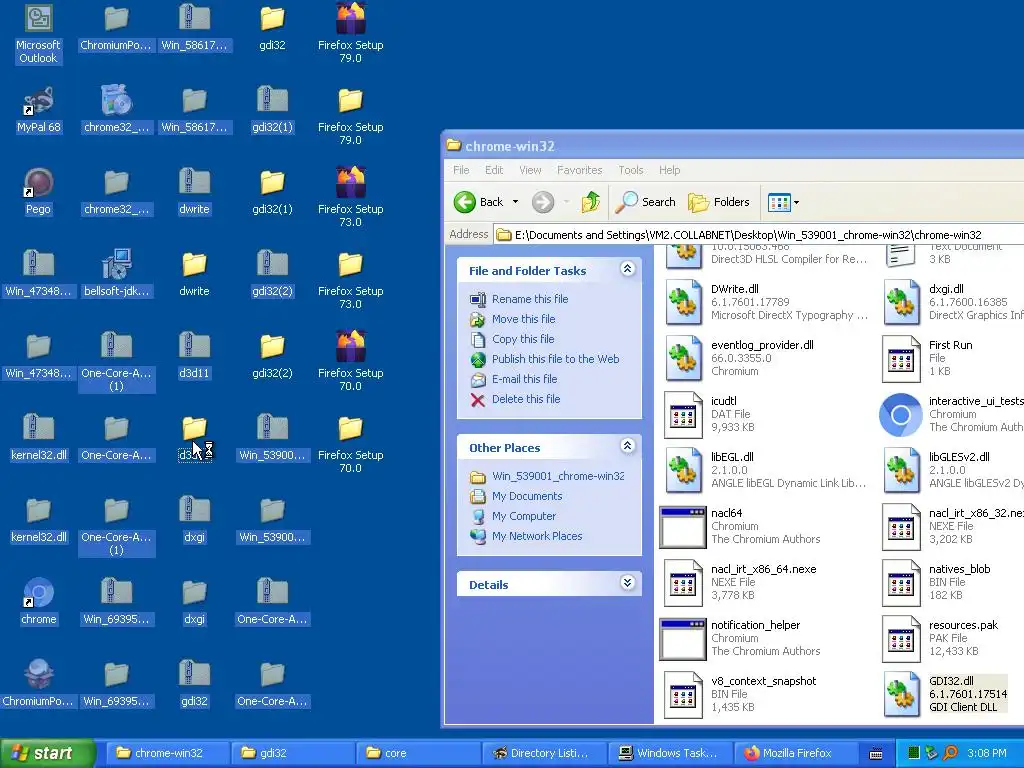Image resolution: width=1024 pixels, height=768 pixels.
Task: Switch to Mozilla Firefox taskbar item
Action: 796,754
